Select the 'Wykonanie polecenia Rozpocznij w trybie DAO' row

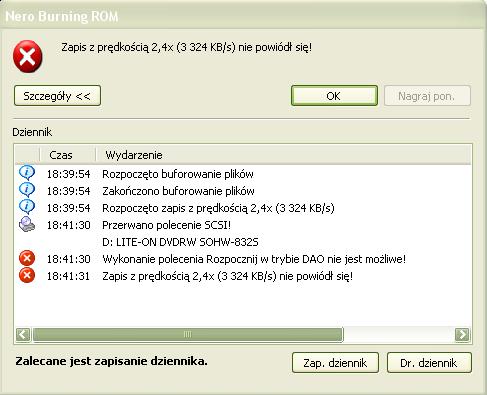tap(243, 259)
